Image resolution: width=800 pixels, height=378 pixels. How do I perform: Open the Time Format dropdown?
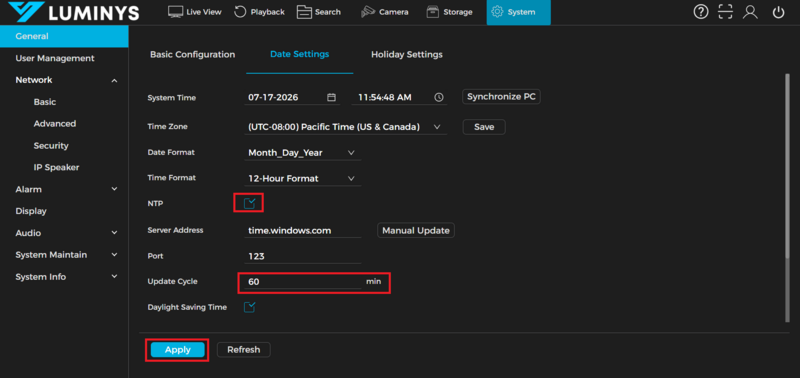coord(303,179)
